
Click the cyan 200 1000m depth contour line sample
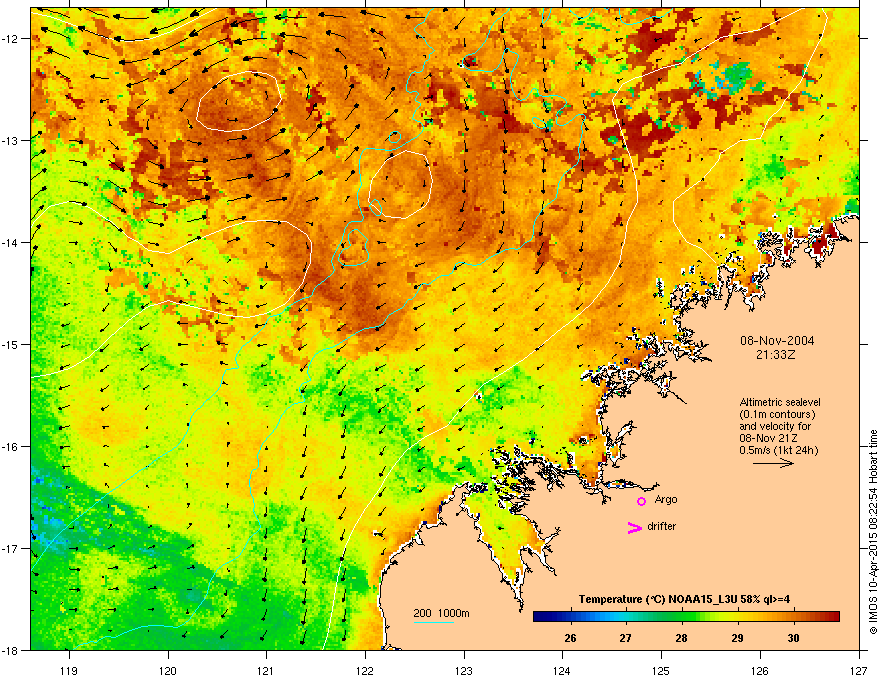coord(434,622)
